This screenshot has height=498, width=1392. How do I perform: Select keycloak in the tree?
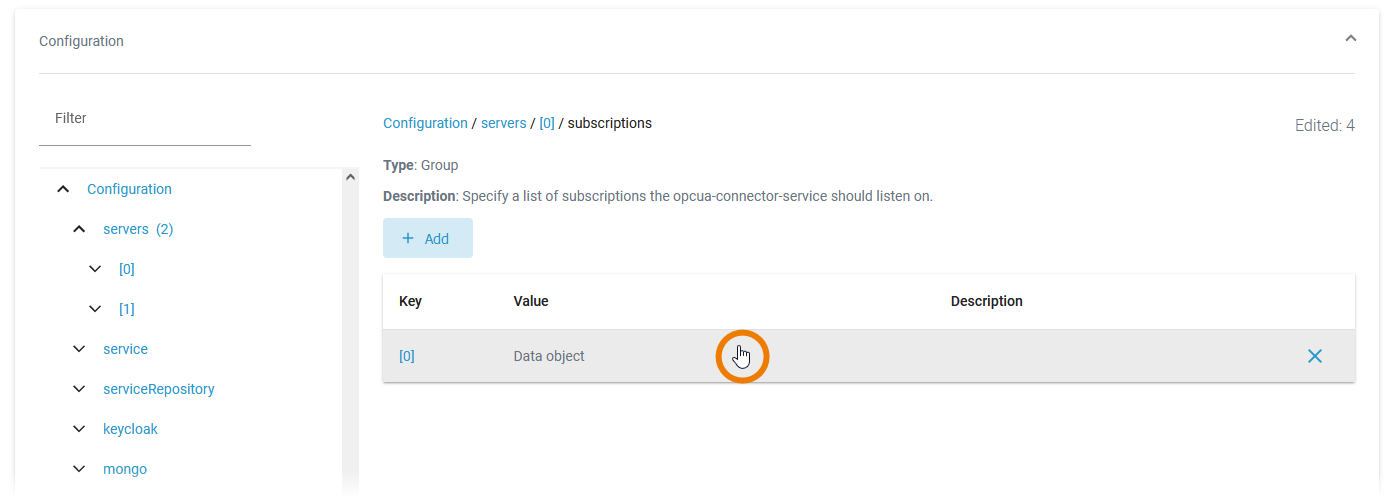pyautogui.click(x=130, y=429)
